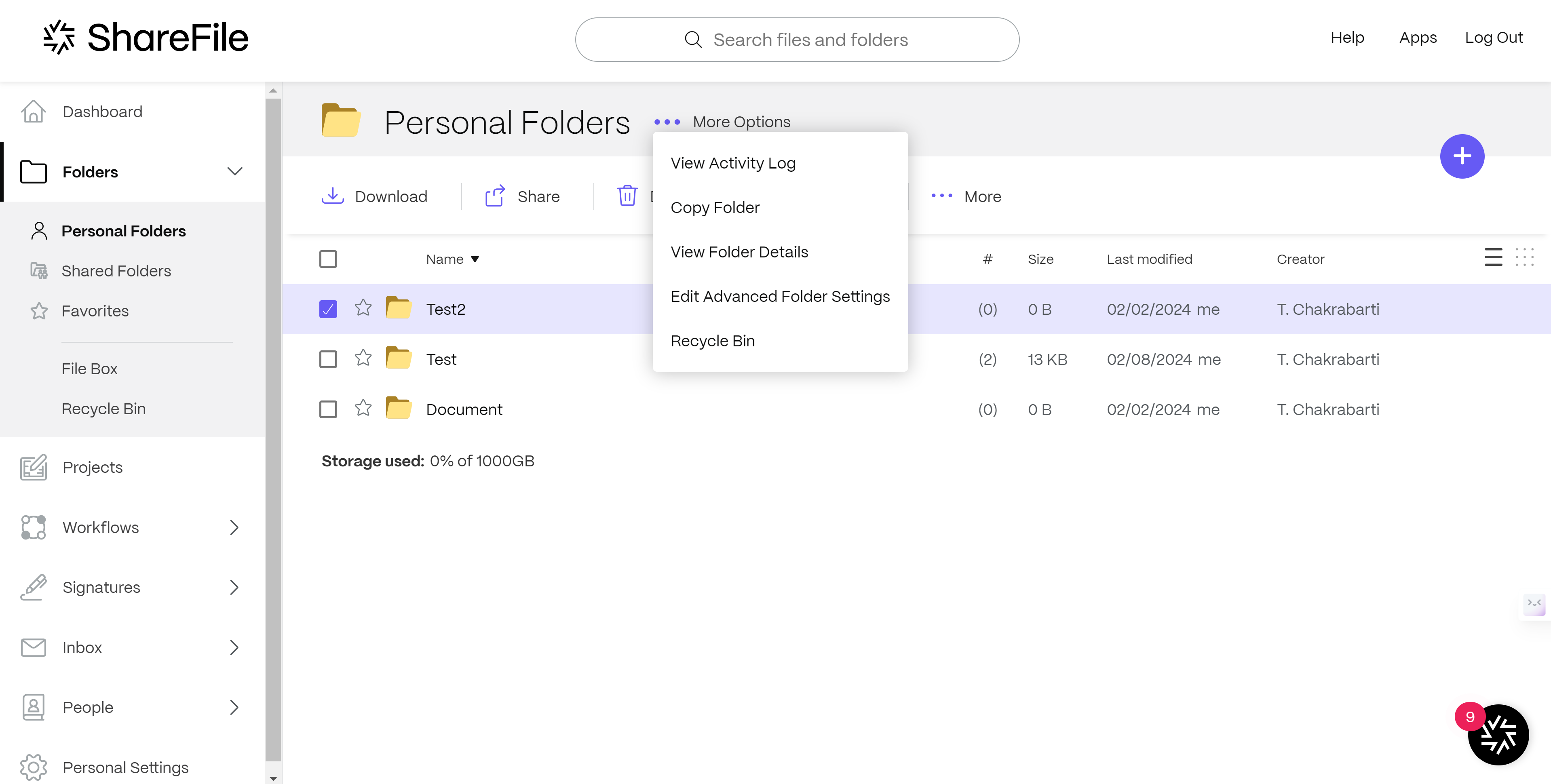Select Edit Advanced Folder Settings
Viewport: 1551px width, 784px height.
click(780, 296)
